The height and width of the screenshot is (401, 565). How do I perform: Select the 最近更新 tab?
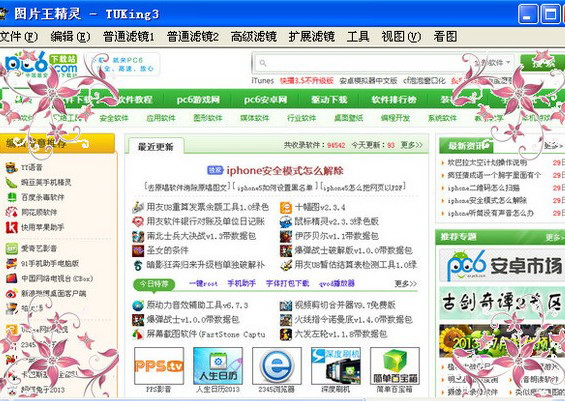pyautogui.click(x=156, y=146)
